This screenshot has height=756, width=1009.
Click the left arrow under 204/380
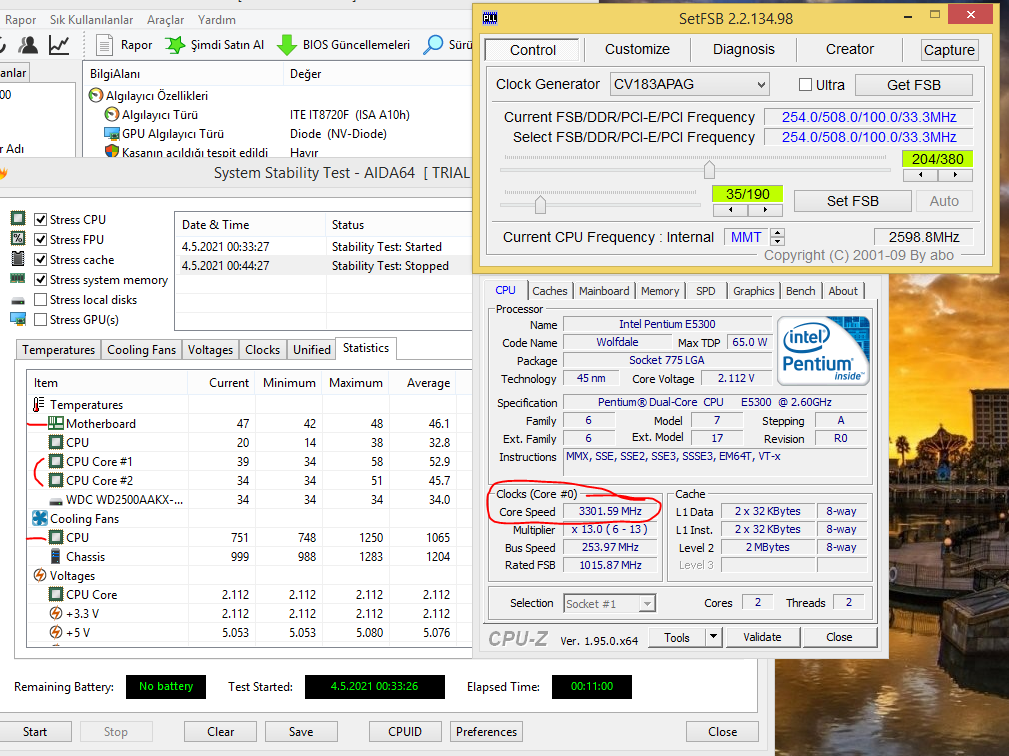click(x=920, y=174)
